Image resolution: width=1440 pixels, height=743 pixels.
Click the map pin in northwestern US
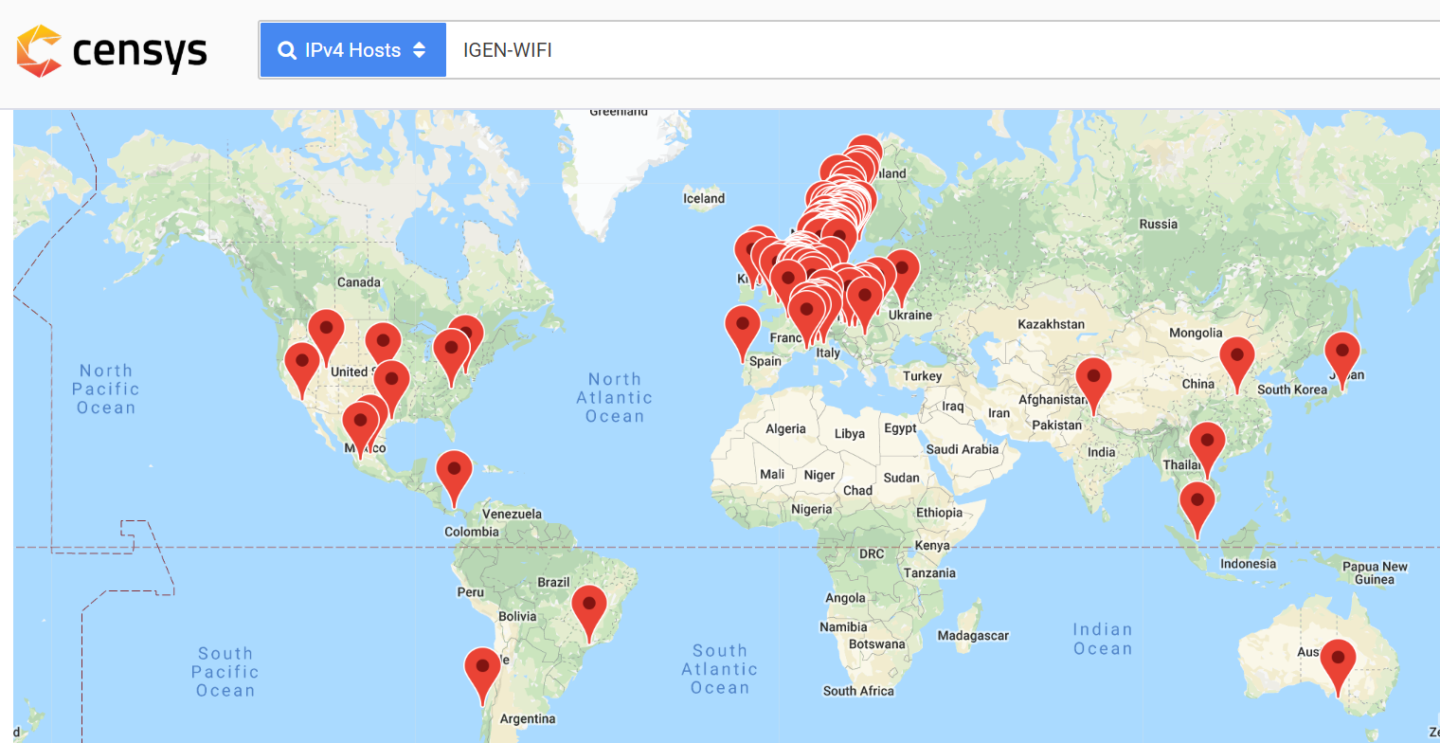326,338
